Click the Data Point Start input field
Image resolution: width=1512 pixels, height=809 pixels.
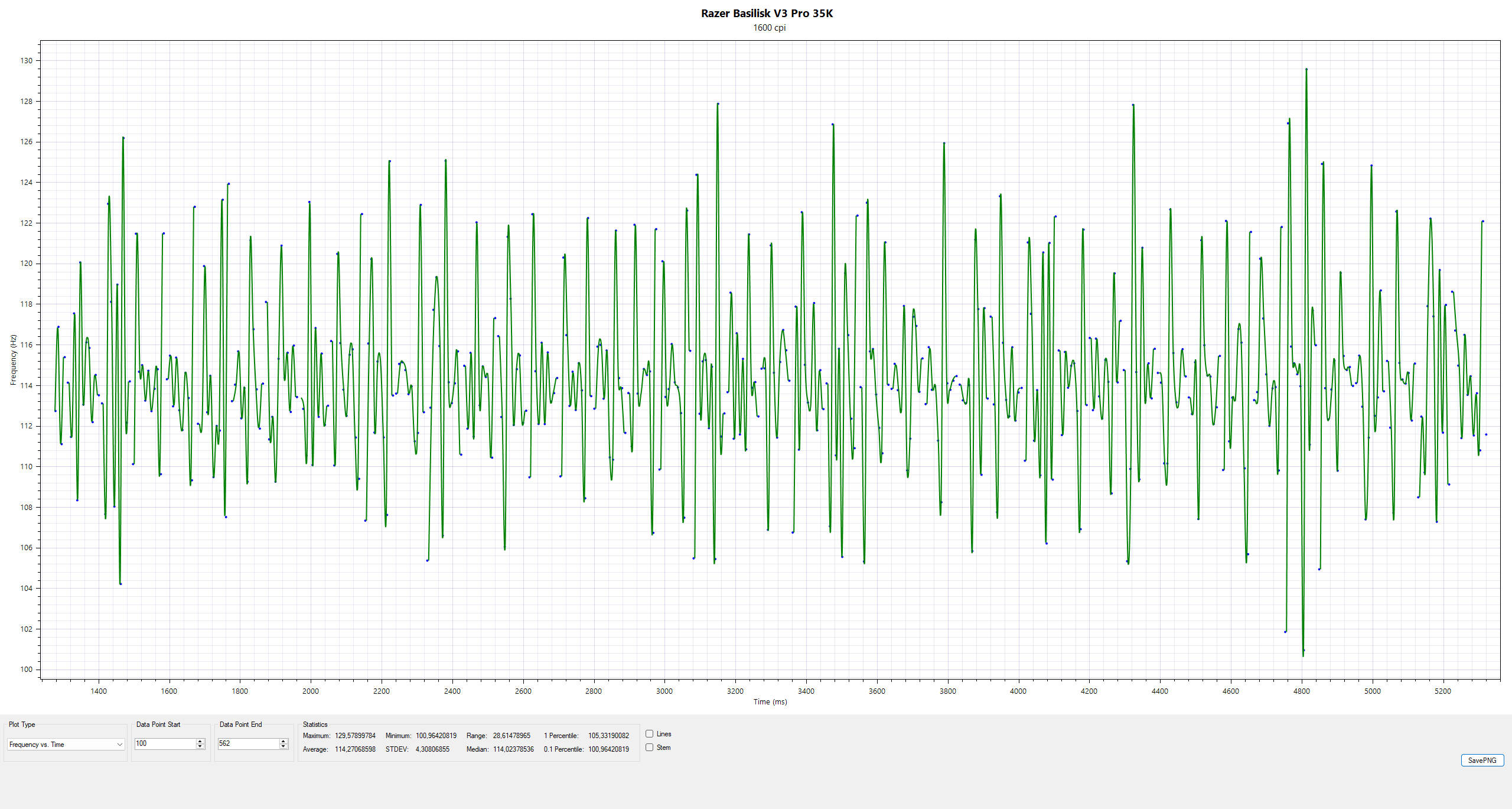point(165,743)
